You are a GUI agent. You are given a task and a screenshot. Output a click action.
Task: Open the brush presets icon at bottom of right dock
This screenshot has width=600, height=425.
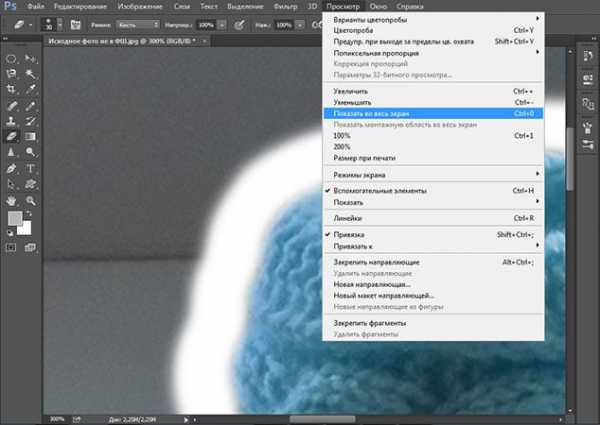(588, 145)
